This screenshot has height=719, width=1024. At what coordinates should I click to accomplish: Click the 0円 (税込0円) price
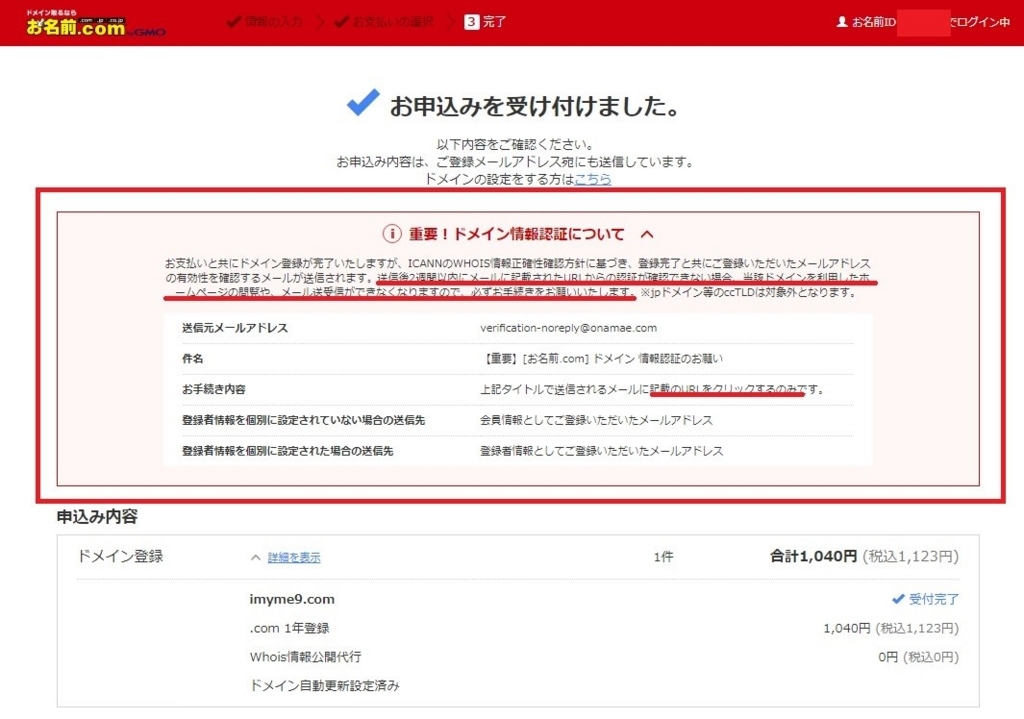[918, 657]
